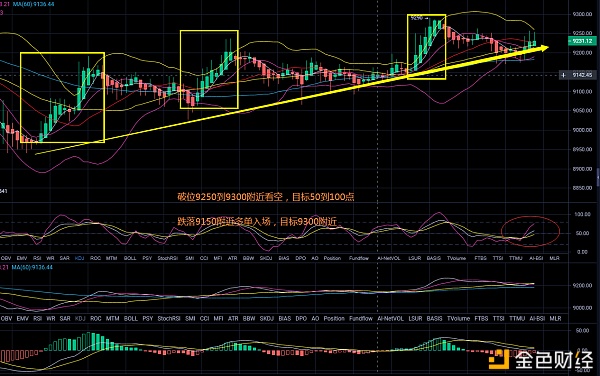The height and width of the screenshot is (376, 600).
Task: Select EMV in the indicator row under the KDJ panel
Action: 22,258
